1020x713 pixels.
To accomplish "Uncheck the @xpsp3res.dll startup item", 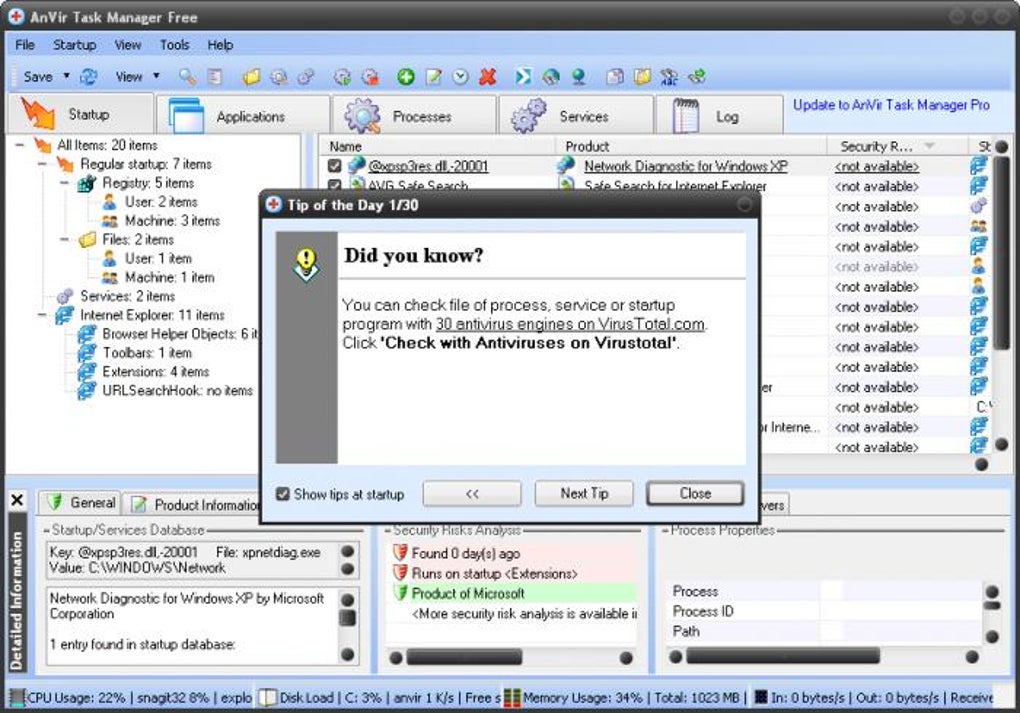I will (336, 166).
